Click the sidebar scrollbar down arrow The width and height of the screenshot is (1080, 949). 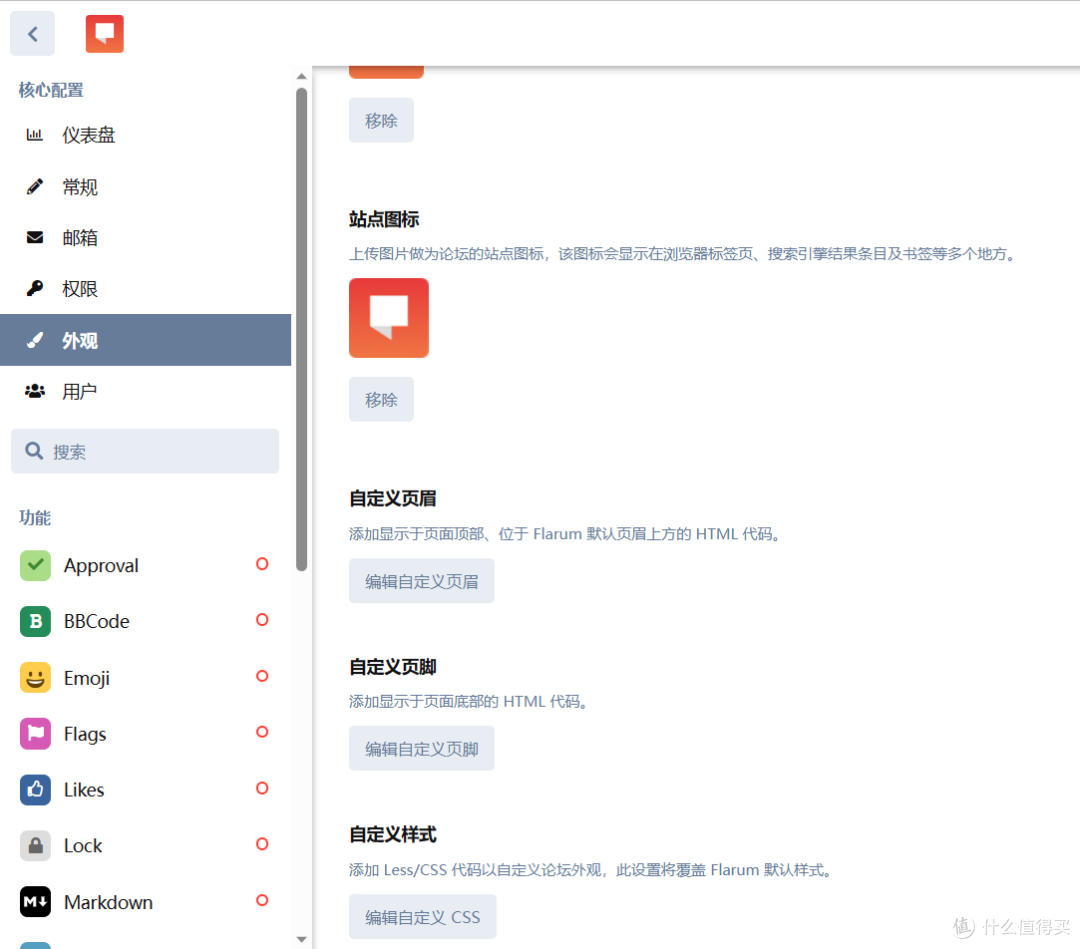(301, 939)
